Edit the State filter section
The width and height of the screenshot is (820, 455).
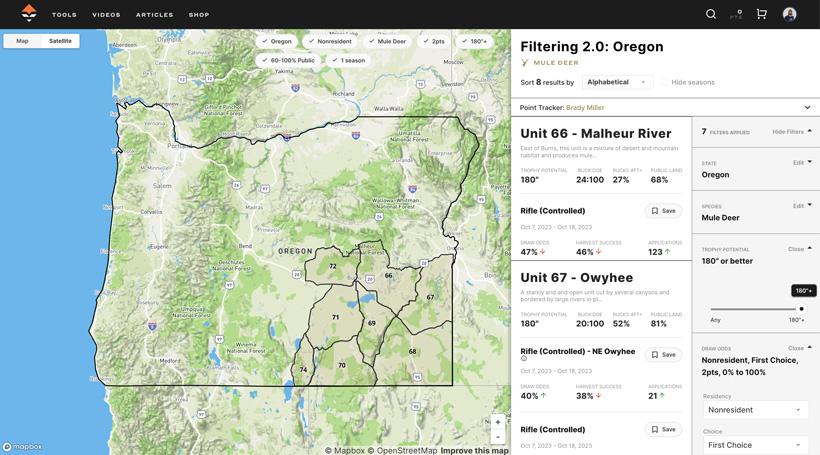tap(802, 163)
